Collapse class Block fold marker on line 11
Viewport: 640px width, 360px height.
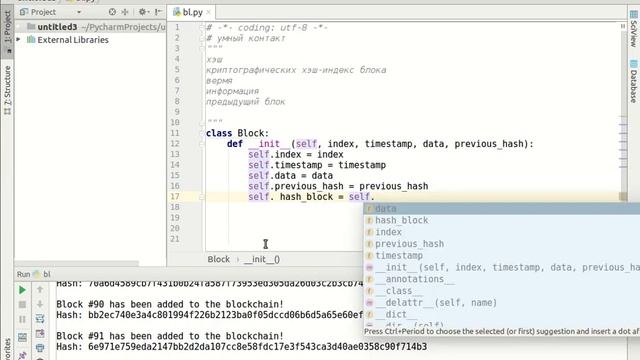coord(202,133)
